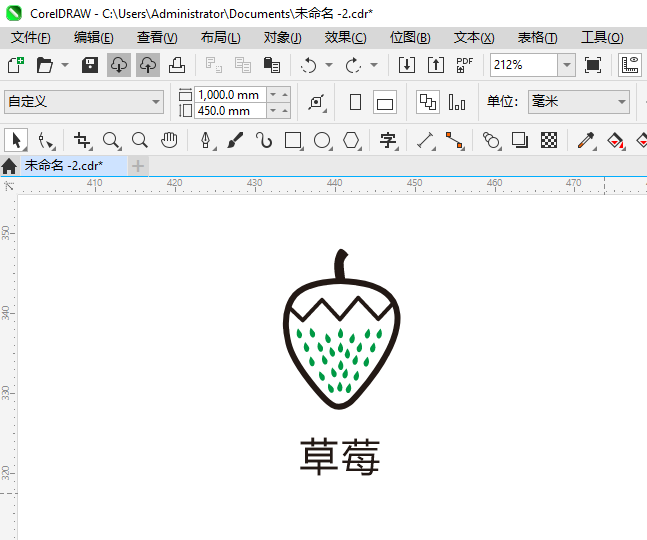Select the Polygon tool
Image resolution: width=647 pixels, height=540 pixels.
(351, 141)
